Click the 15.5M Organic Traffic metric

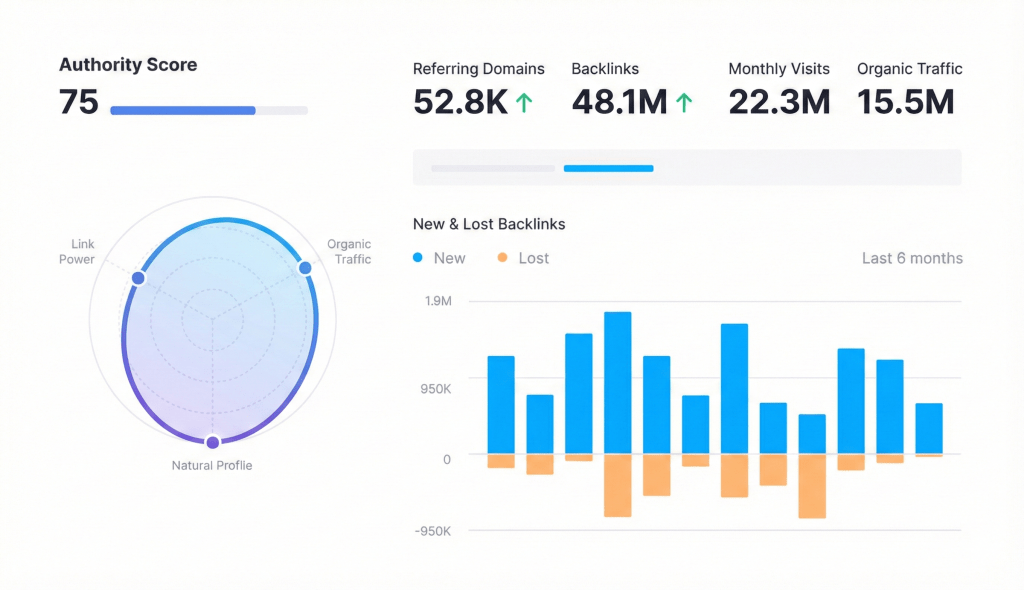click(x=905, y=102)
